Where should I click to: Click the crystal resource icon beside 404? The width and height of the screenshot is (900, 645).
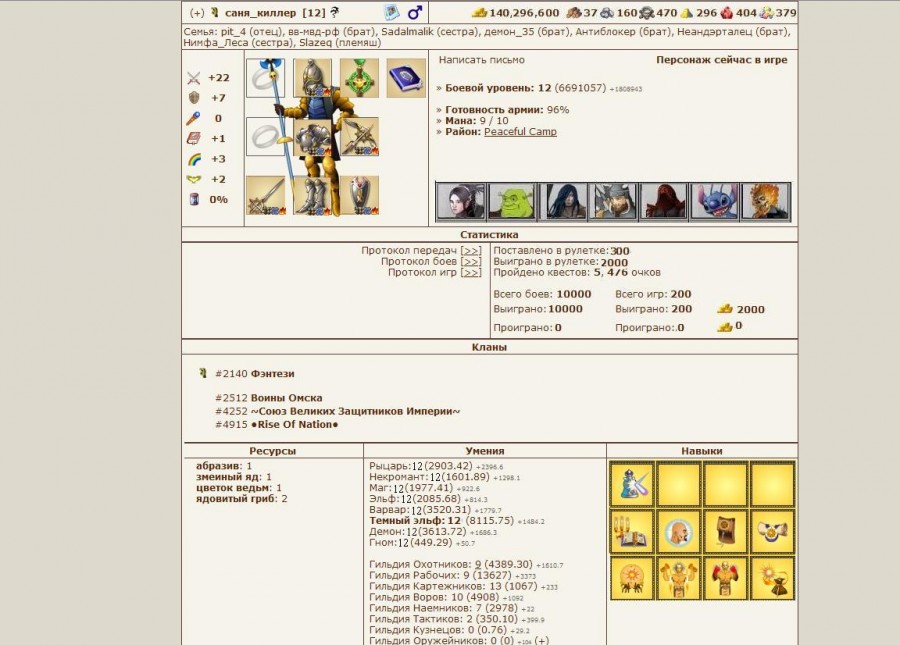[727, 13]
